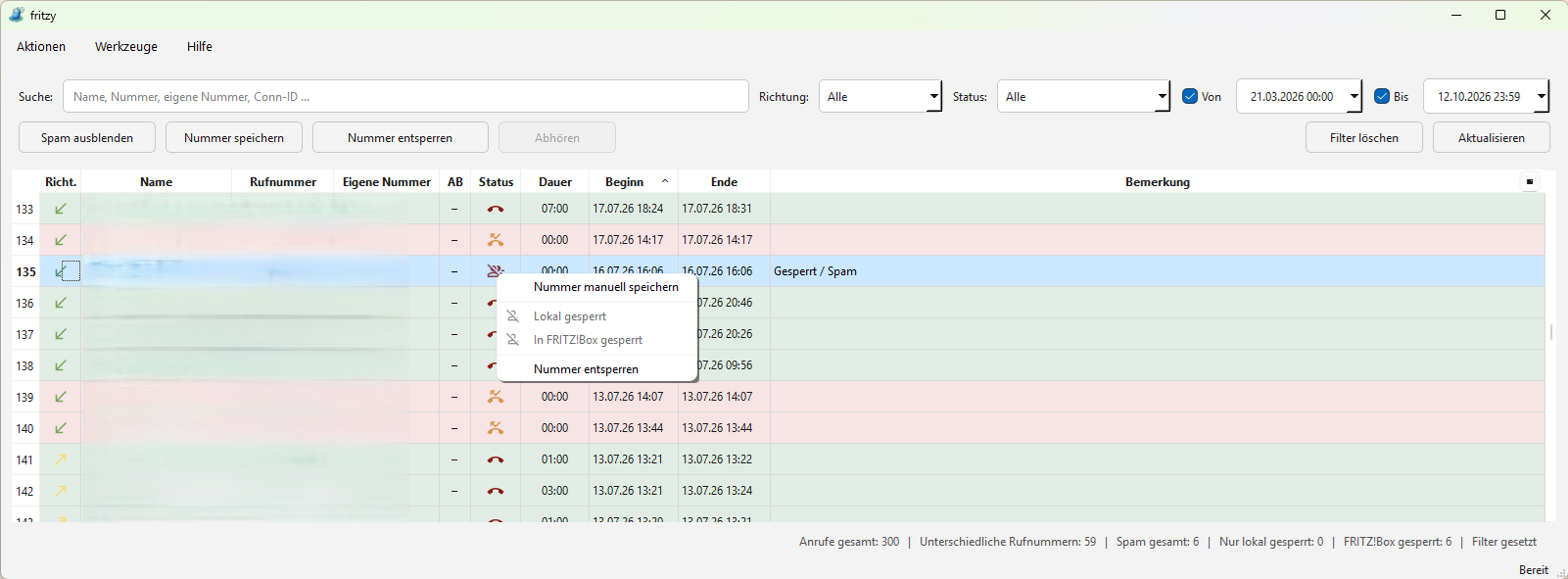Image resolution: width=1568 pixels, height=579 pixels.
Task: Click the "Aktualisieren" button
Action: (x=1492, y=137)
